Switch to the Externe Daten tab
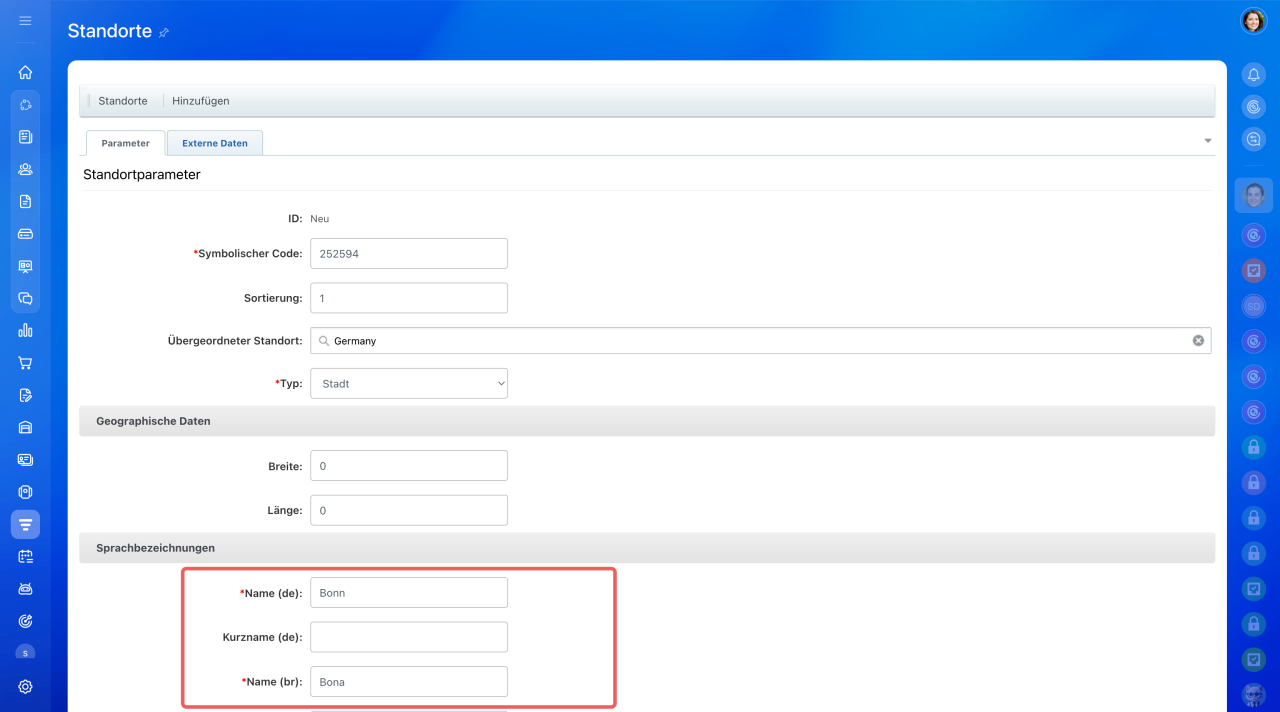 click(215, 143)
